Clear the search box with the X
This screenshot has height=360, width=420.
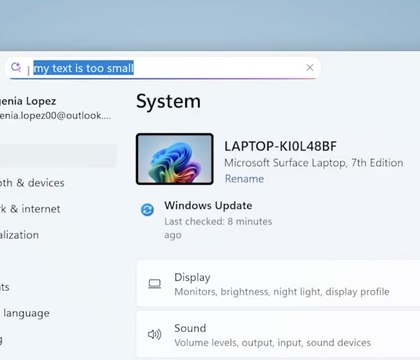[x=310, y=68]
